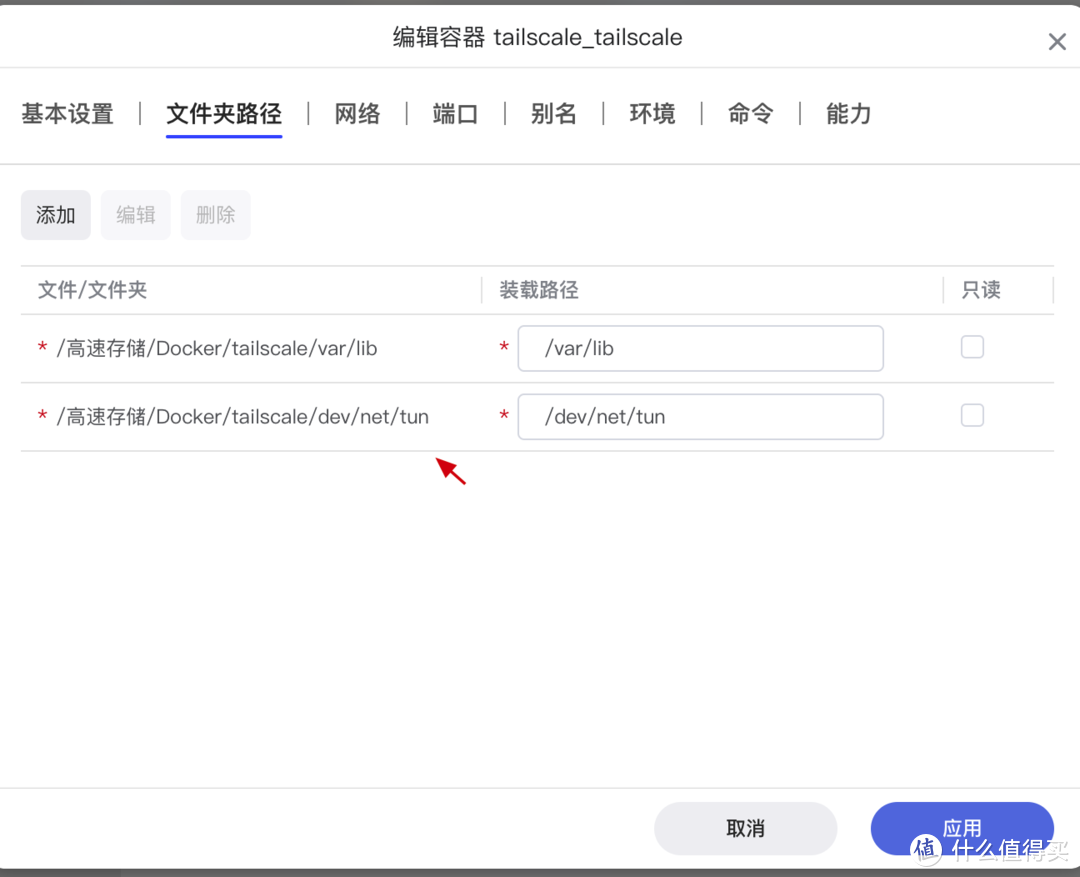The height and width of the screenshot is (877, 1080).
Task: Click the 删除 button
Action: click(x=216, y=215)
